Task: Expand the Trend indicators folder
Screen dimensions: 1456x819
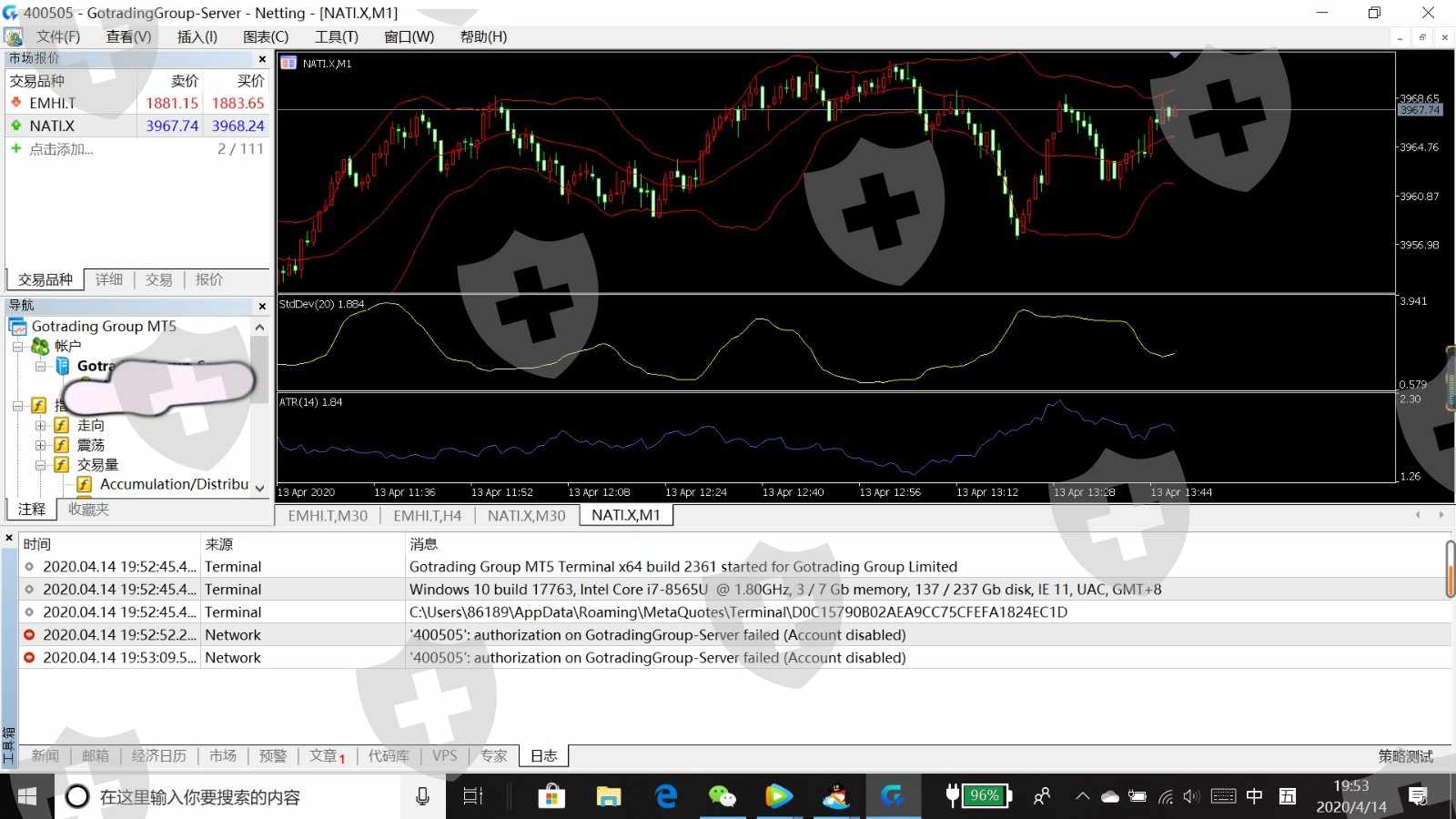Action: (x=40, y=425)
